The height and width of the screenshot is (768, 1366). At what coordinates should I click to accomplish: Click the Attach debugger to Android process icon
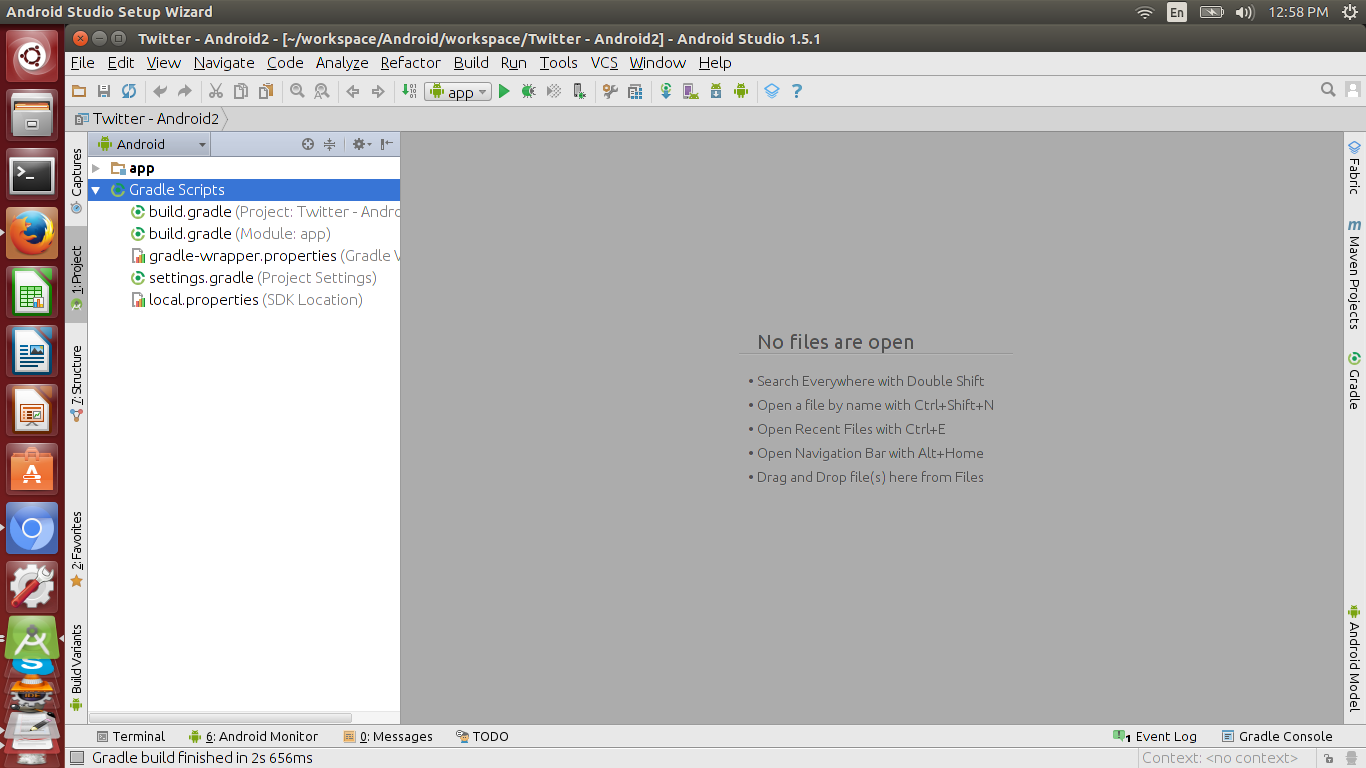point(579,91)
